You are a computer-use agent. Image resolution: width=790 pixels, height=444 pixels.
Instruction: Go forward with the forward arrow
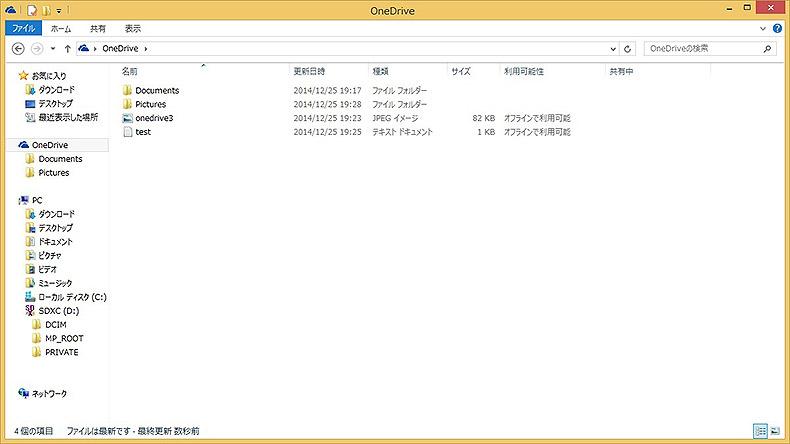(37, 48)
